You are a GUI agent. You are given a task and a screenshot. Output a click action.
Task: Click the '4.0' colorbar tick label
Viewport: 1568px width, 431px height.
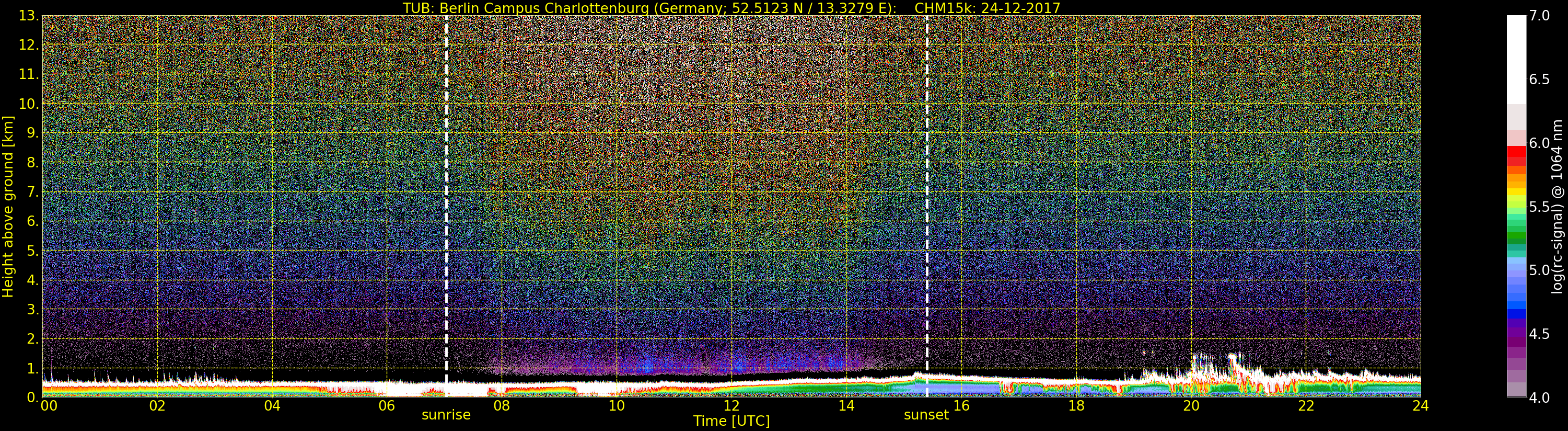[1539, 398]
